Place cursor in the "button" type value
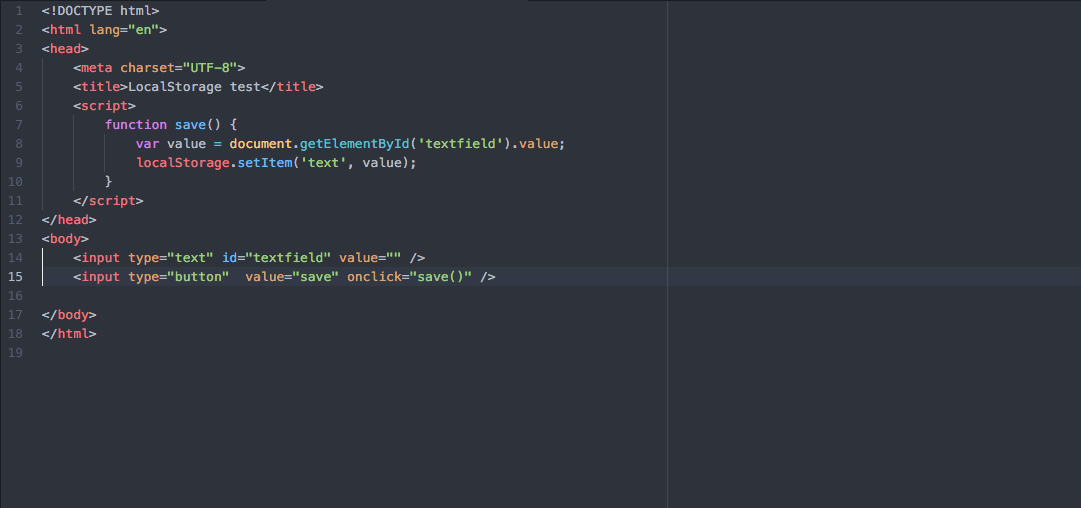 tap(199, 276)
